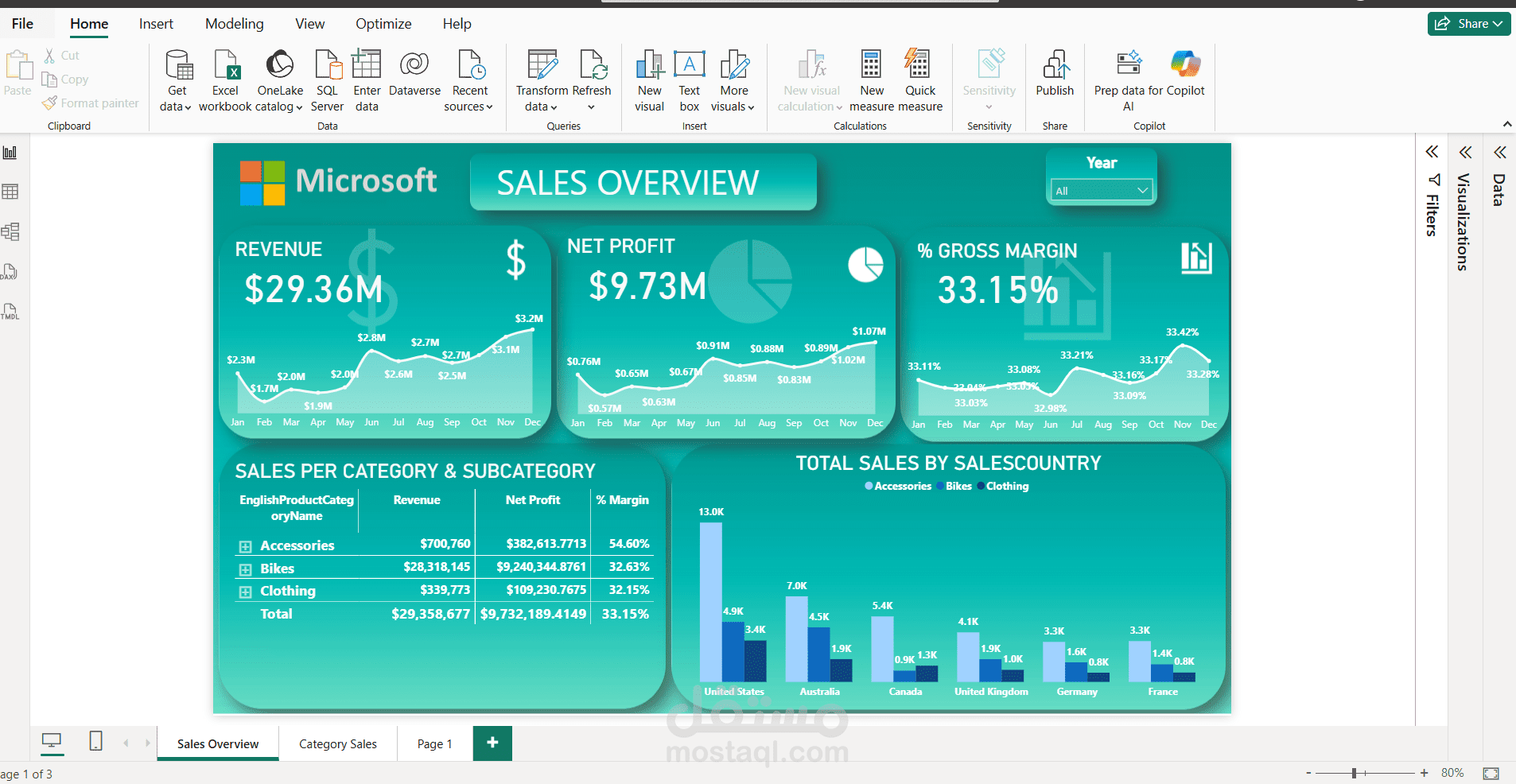
Task: Open OneLake catalog icon
Action: pos(280,65)
